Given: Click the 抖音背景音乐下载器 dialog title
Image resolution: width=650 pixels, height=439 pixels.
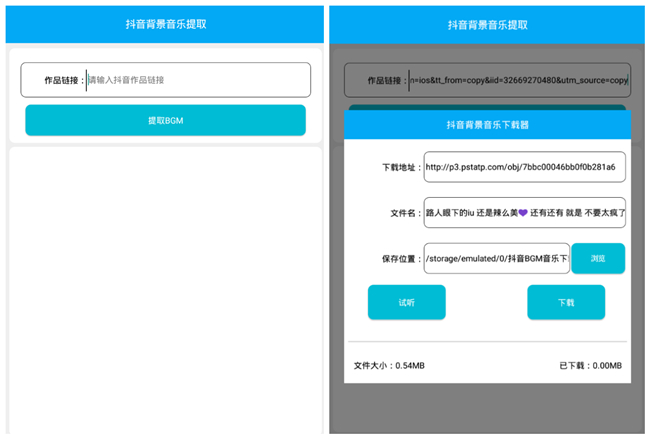Looking at the screenshot, I should click(488, 125).
